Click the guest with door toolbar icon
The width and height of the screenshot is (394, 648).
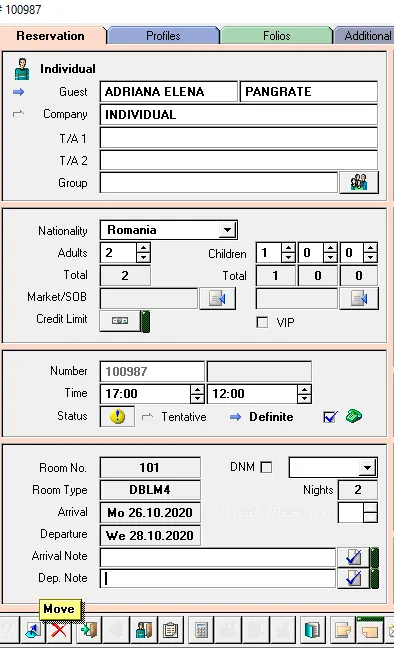143,630
